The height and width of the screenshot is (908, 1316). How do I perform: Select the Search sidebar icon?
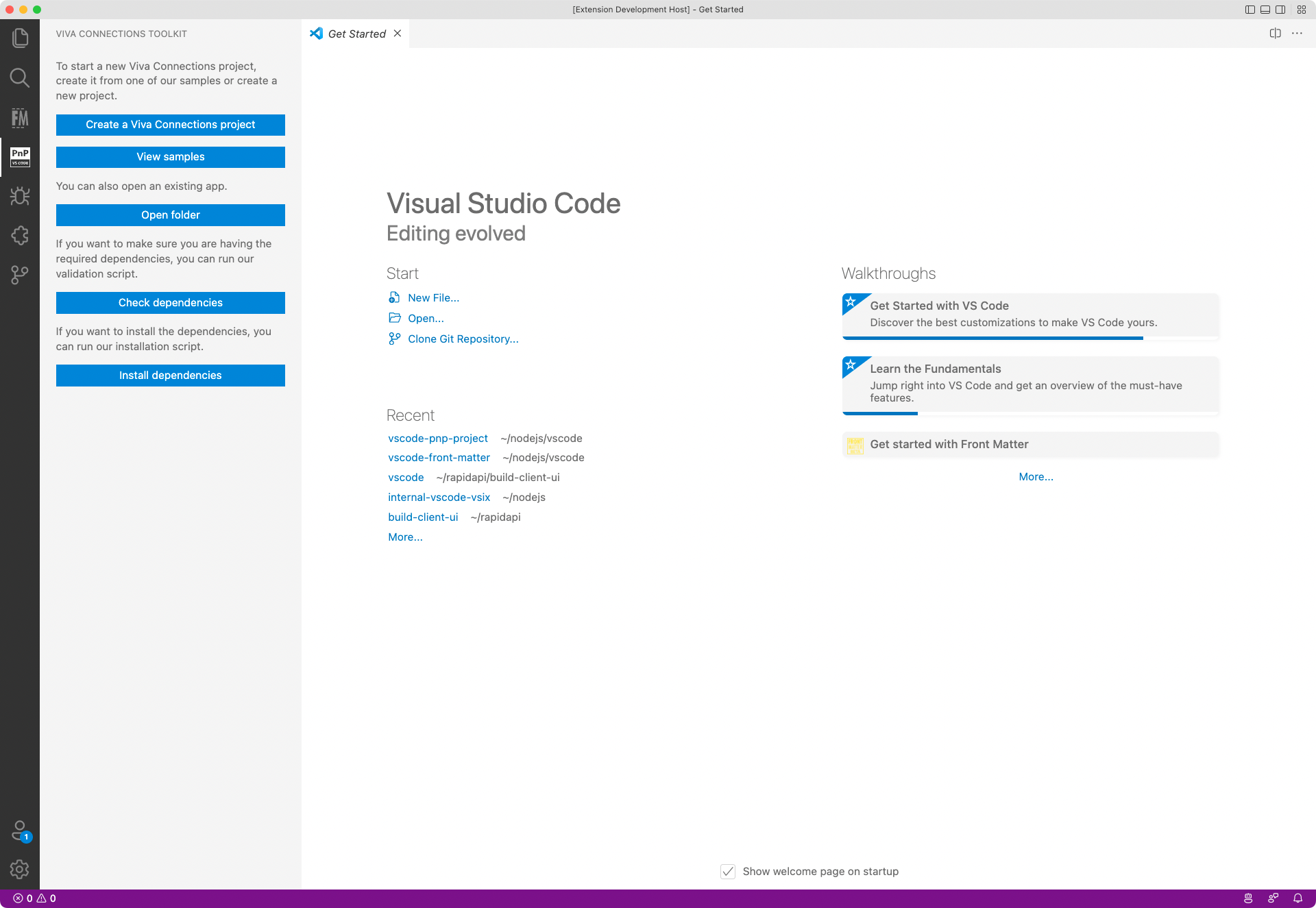click(x=20, y=78)
